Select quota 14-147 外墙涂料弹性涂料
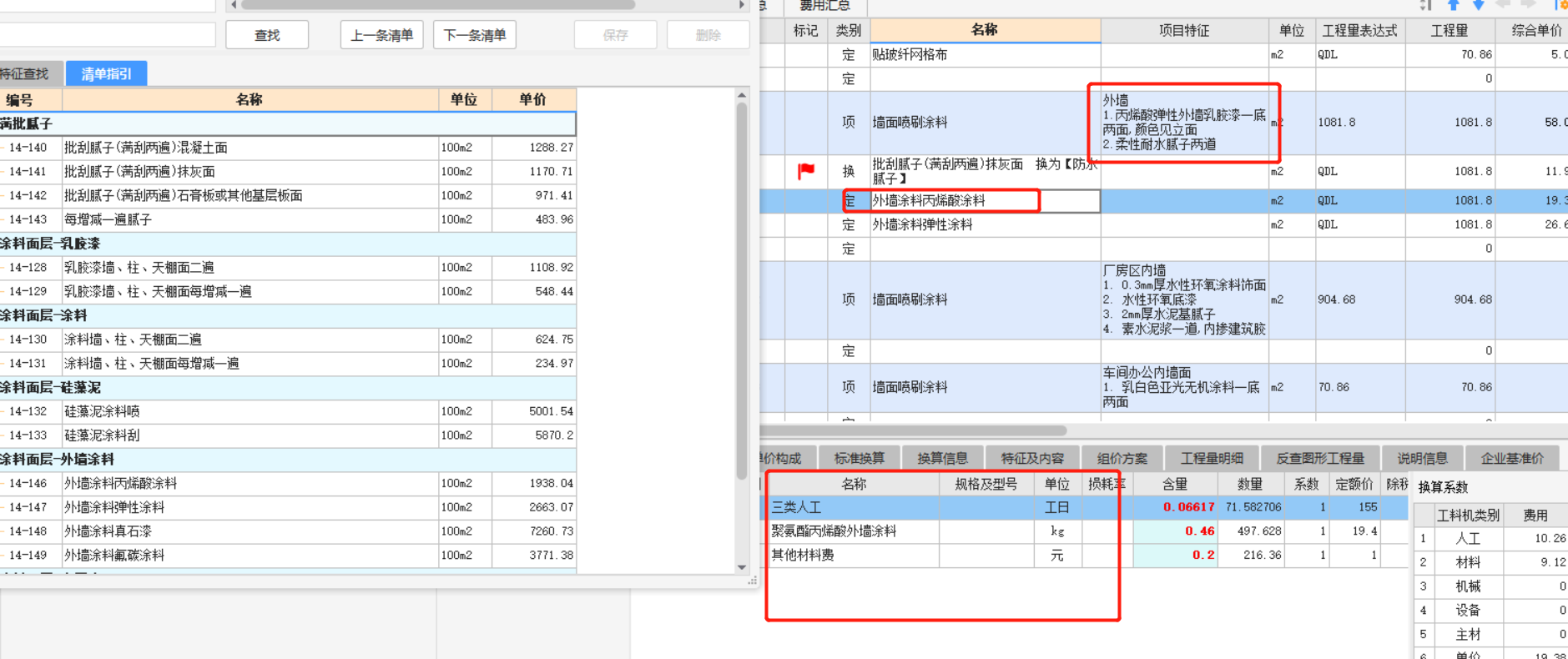 coord(288,507)
